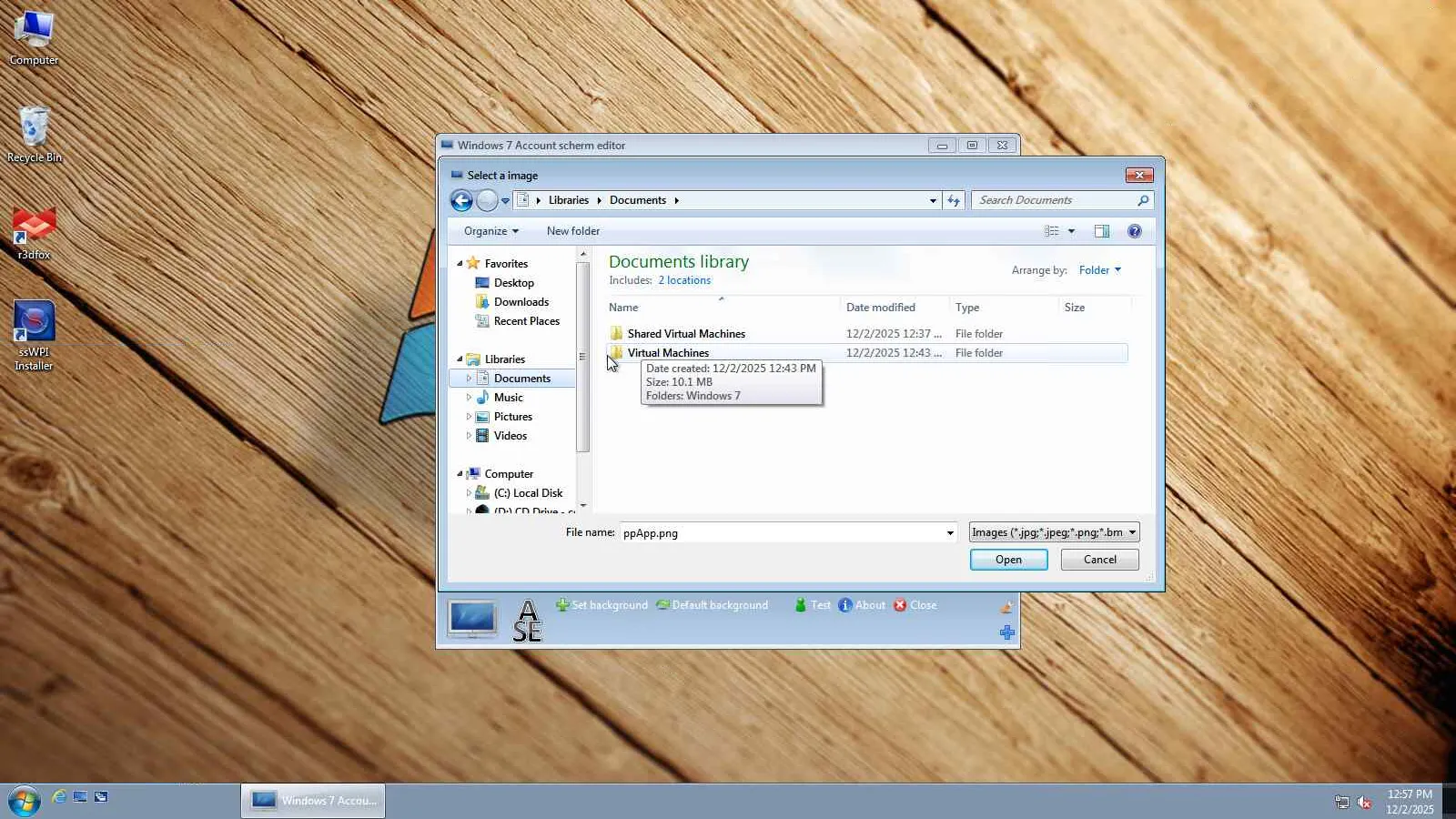Viewport: 1456px width, 819px height.
Task: Sort files by the Size column
Action: click(1096, 308)
